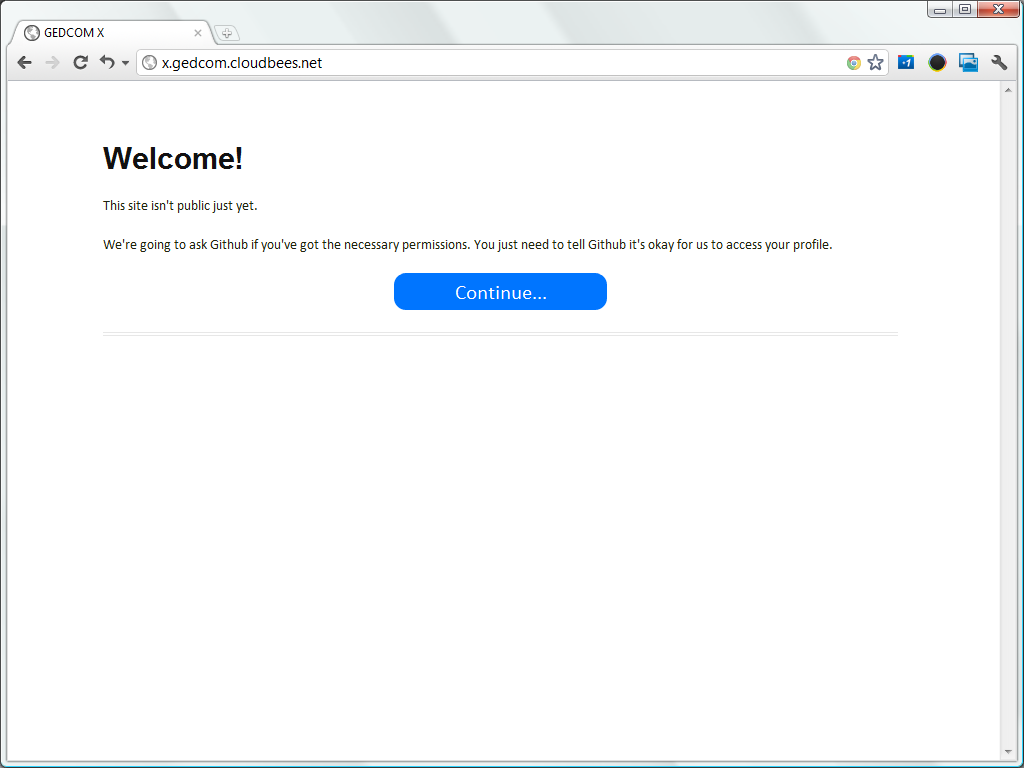The image size is (1024, 768).
Task: Click the Chrome logo icon in the address bar
Action: tap(854, 63)
